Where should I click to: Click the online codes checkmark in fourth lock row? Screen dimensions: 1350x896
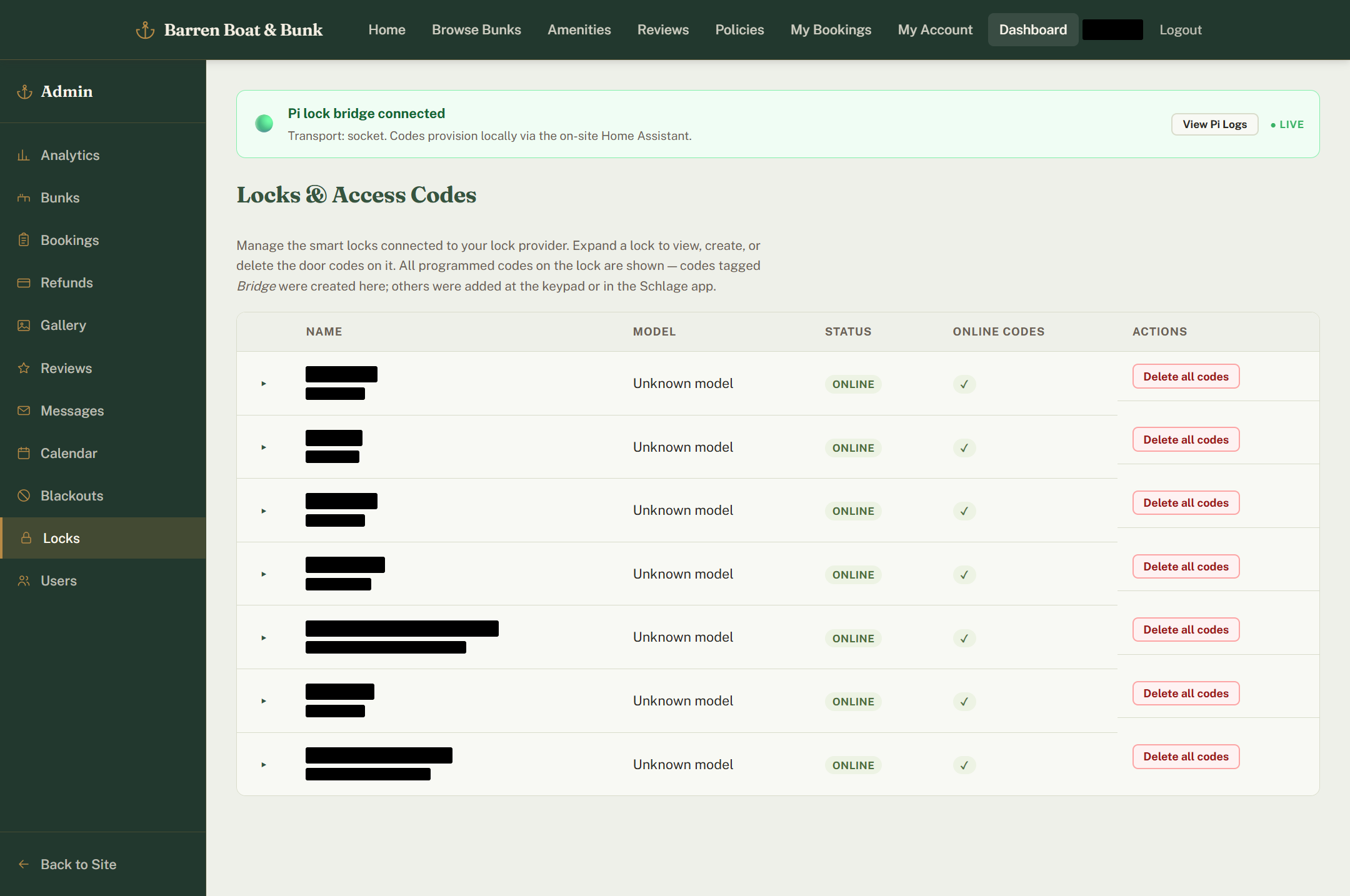pos(964,575)
